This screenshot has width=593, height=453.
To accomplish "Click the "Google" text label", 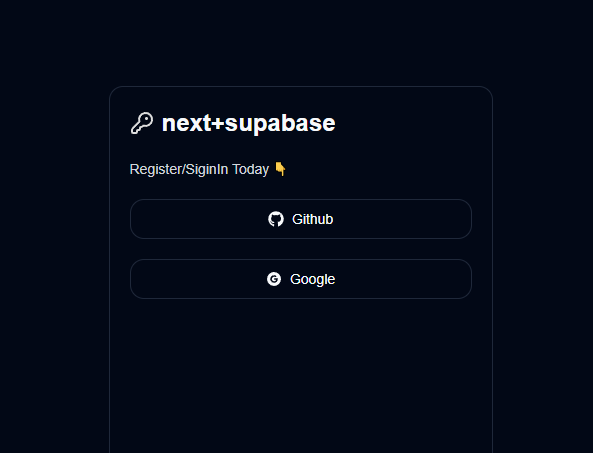I will (312, 279).
